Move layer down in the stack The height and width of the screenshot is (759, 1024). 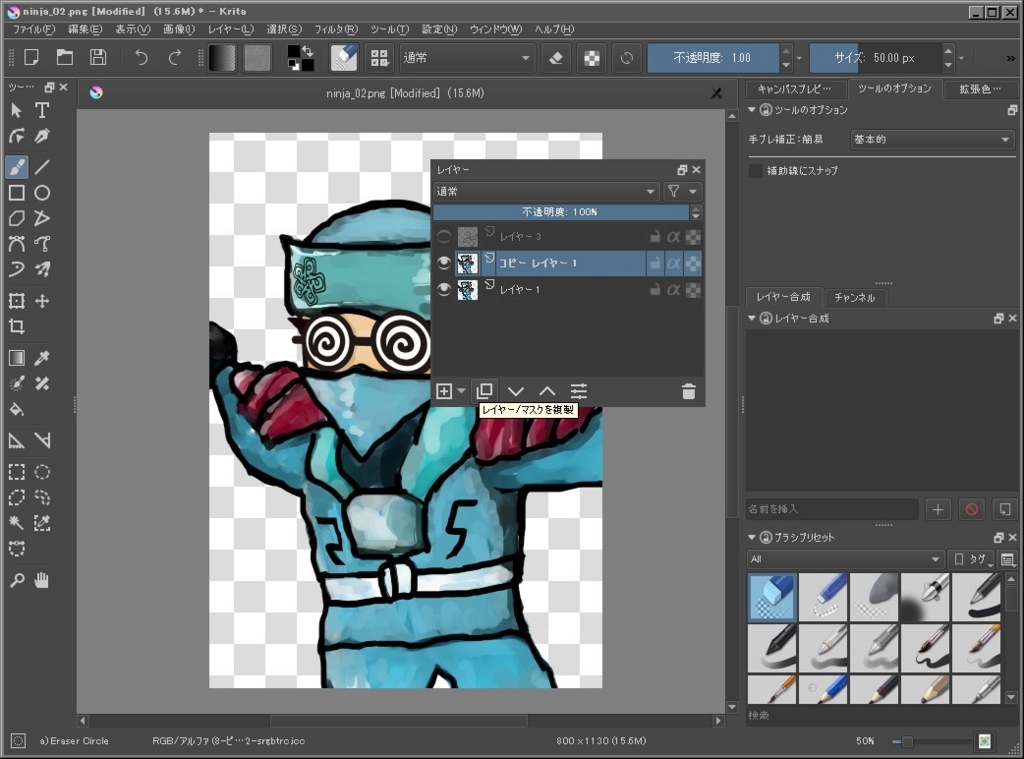click(x=516, y=391)
